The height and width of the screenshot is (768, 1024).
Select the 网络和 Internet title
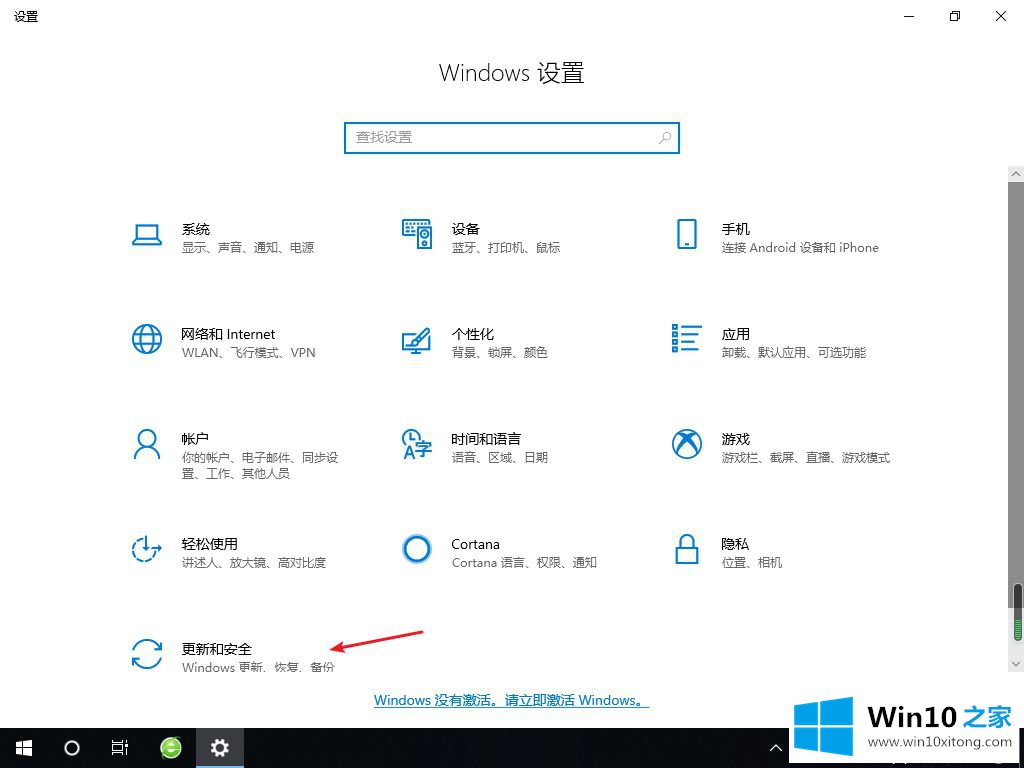point(228,334)
